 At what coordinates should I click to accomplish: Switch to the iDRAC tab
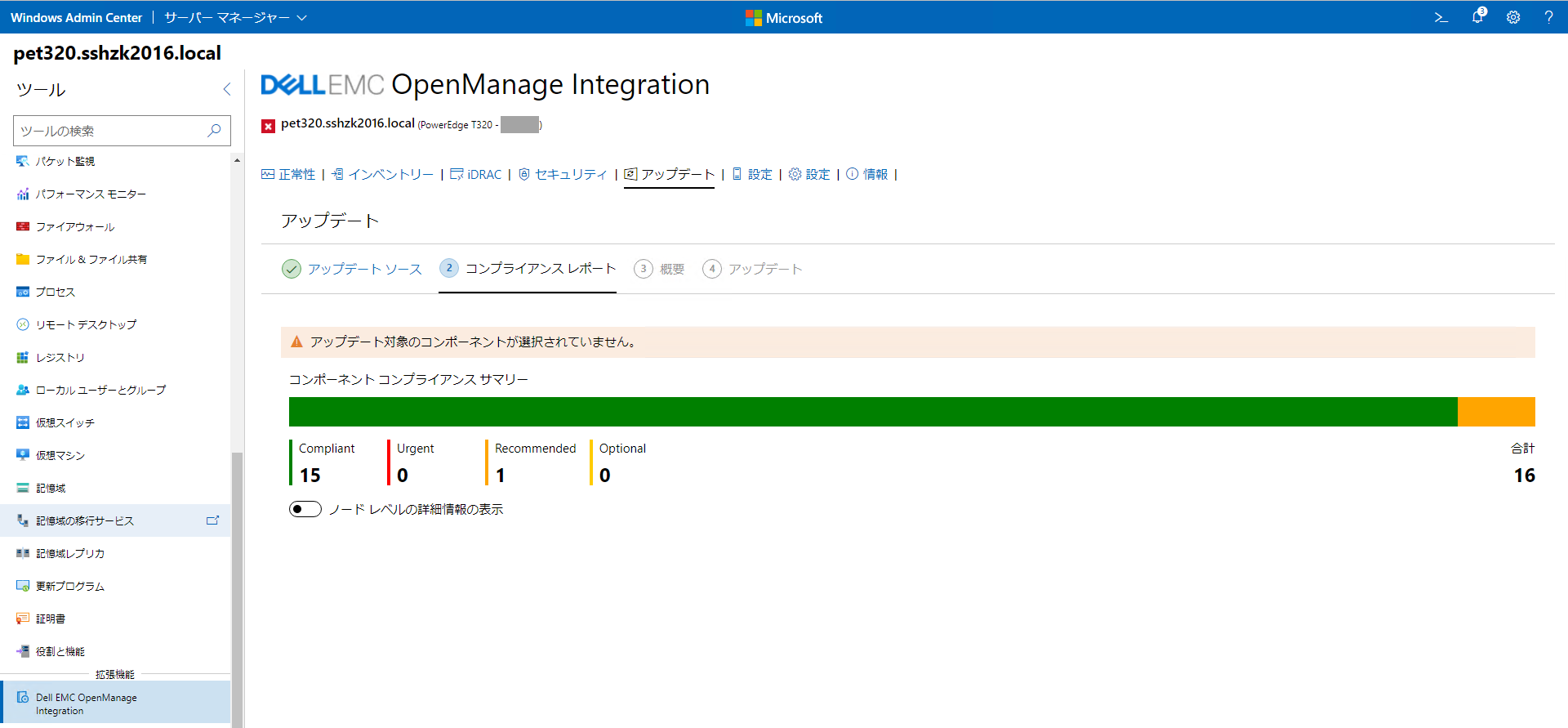(476, 174)
